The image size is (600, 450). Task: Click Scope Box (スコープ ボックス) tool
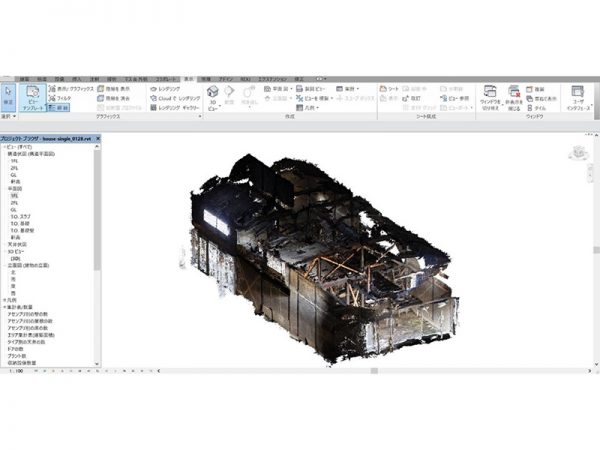tap(355, 98)
